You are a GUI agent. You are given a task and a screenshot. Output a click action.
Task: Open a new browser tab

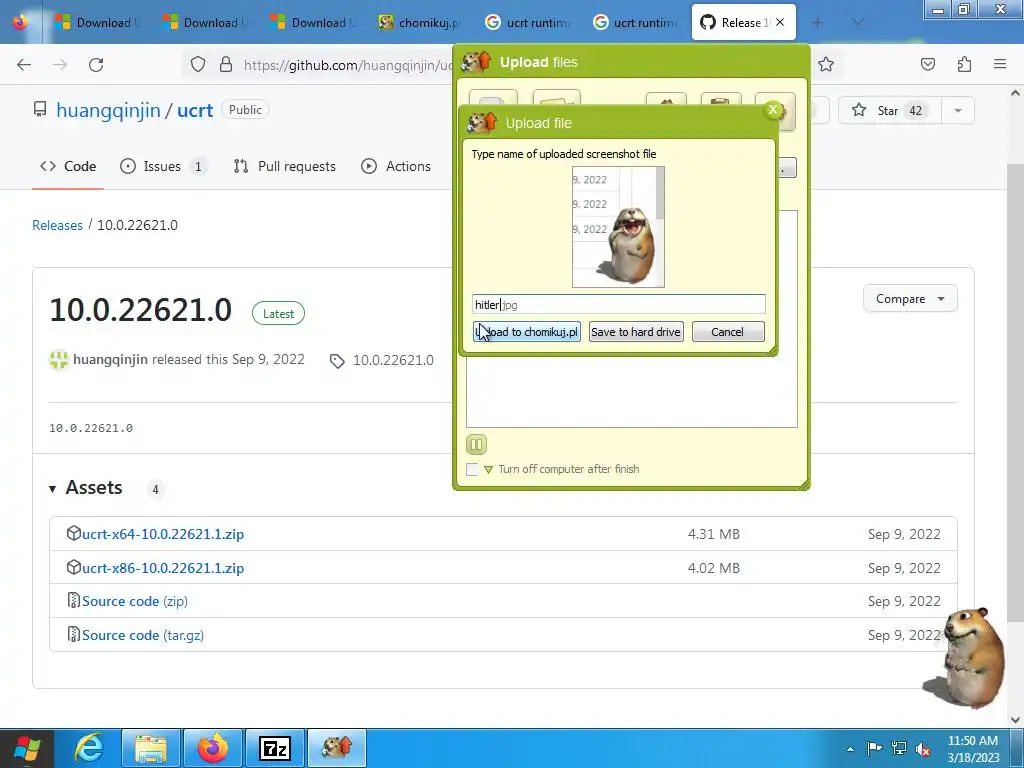(x=817, y=23)
